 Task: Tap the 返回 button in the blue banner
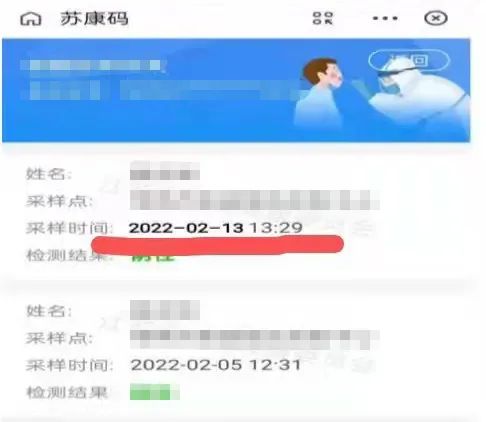[409, 60]
